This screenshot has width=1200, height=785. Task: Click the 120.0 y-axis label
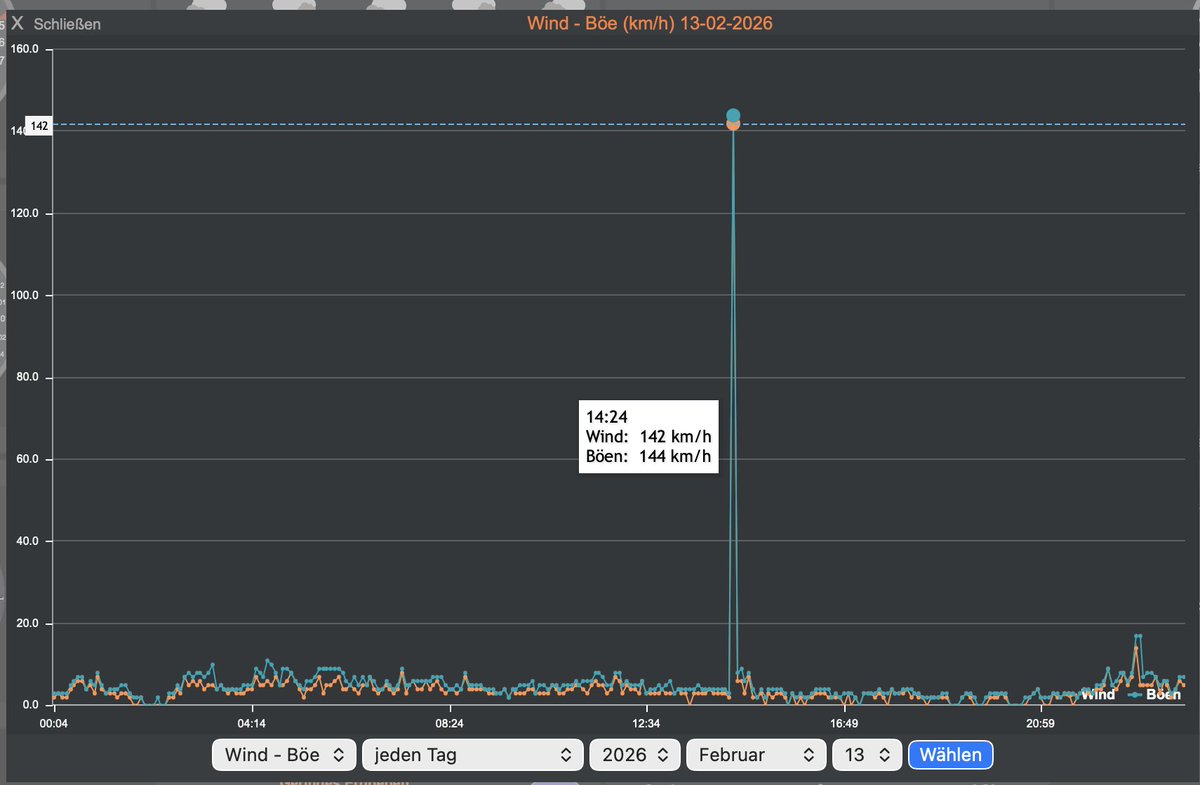pyautogui.click(x=24, y=213)
